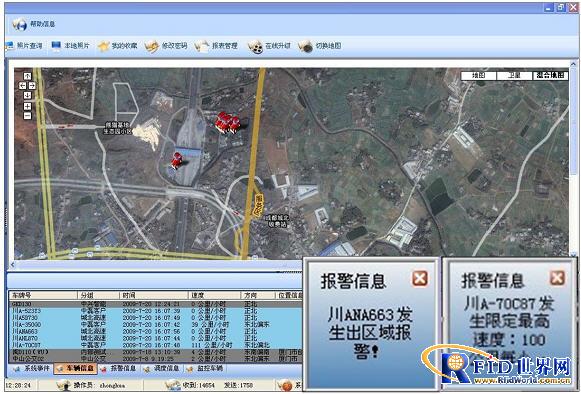
Task: Close the 川A-70C87 speed alarm popup
Action: click(557, 278)
